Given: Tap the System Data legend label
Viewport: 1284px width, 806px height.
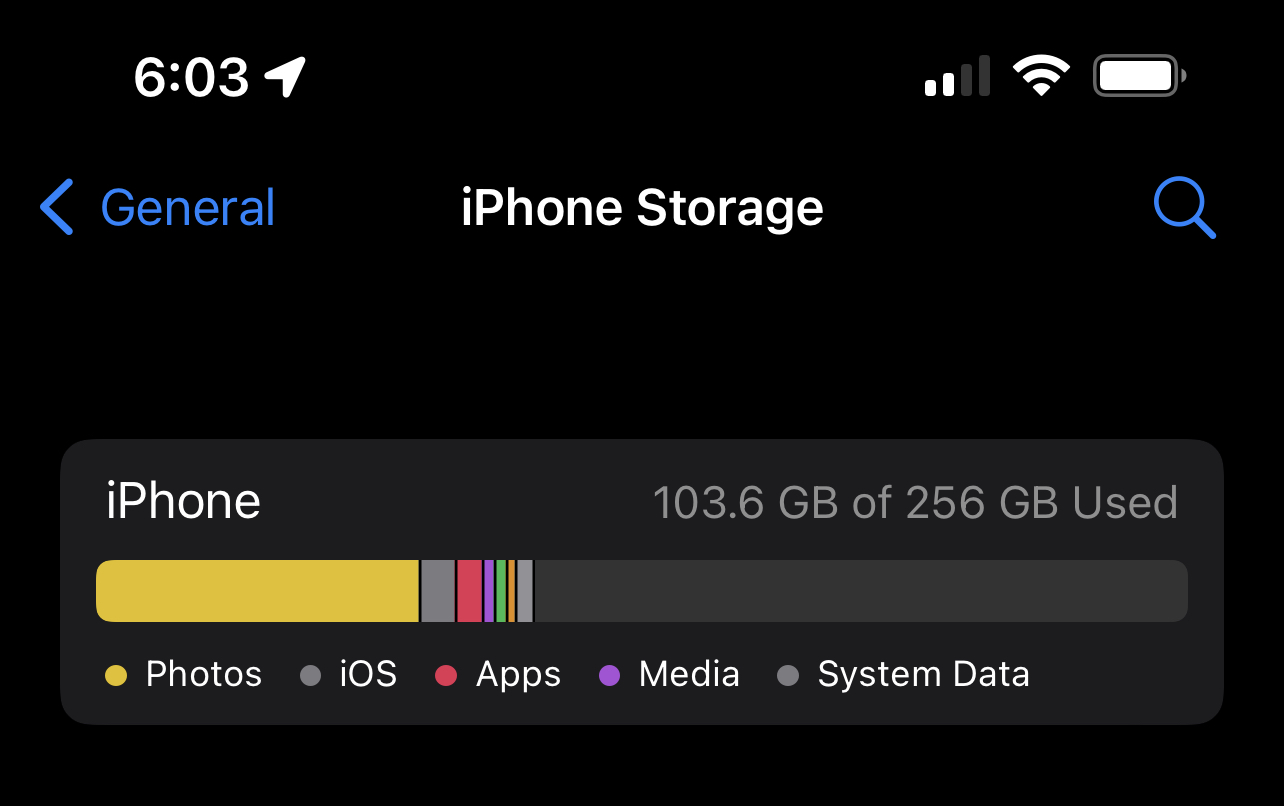Looking at the screenshot, I should click(923, 675).
